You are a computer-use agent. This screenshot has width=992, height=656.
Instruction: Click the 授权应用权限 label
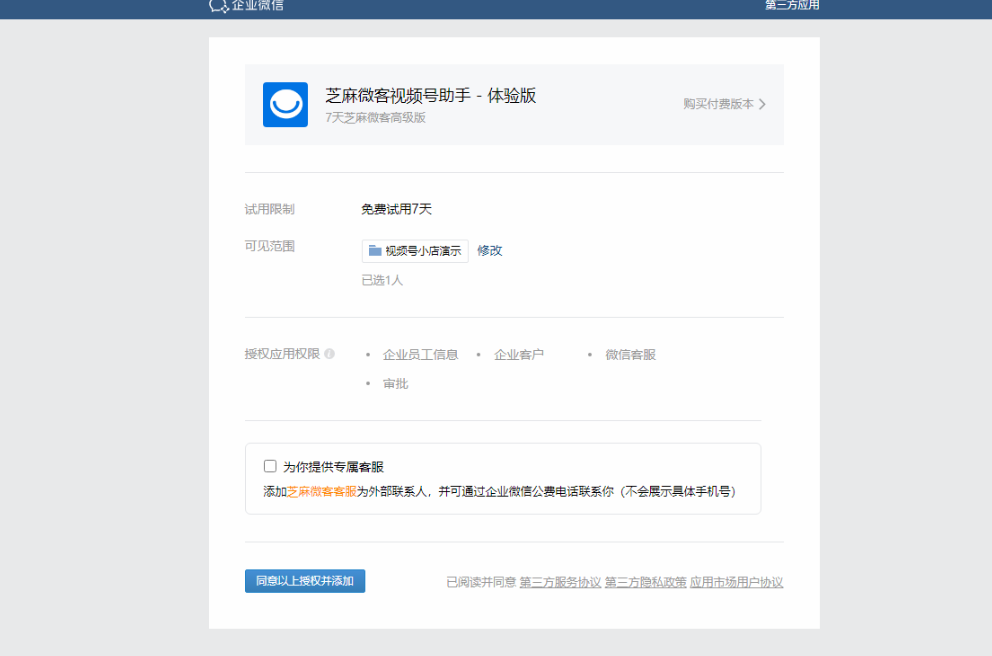pyautogui.click(x=282, y=354)
